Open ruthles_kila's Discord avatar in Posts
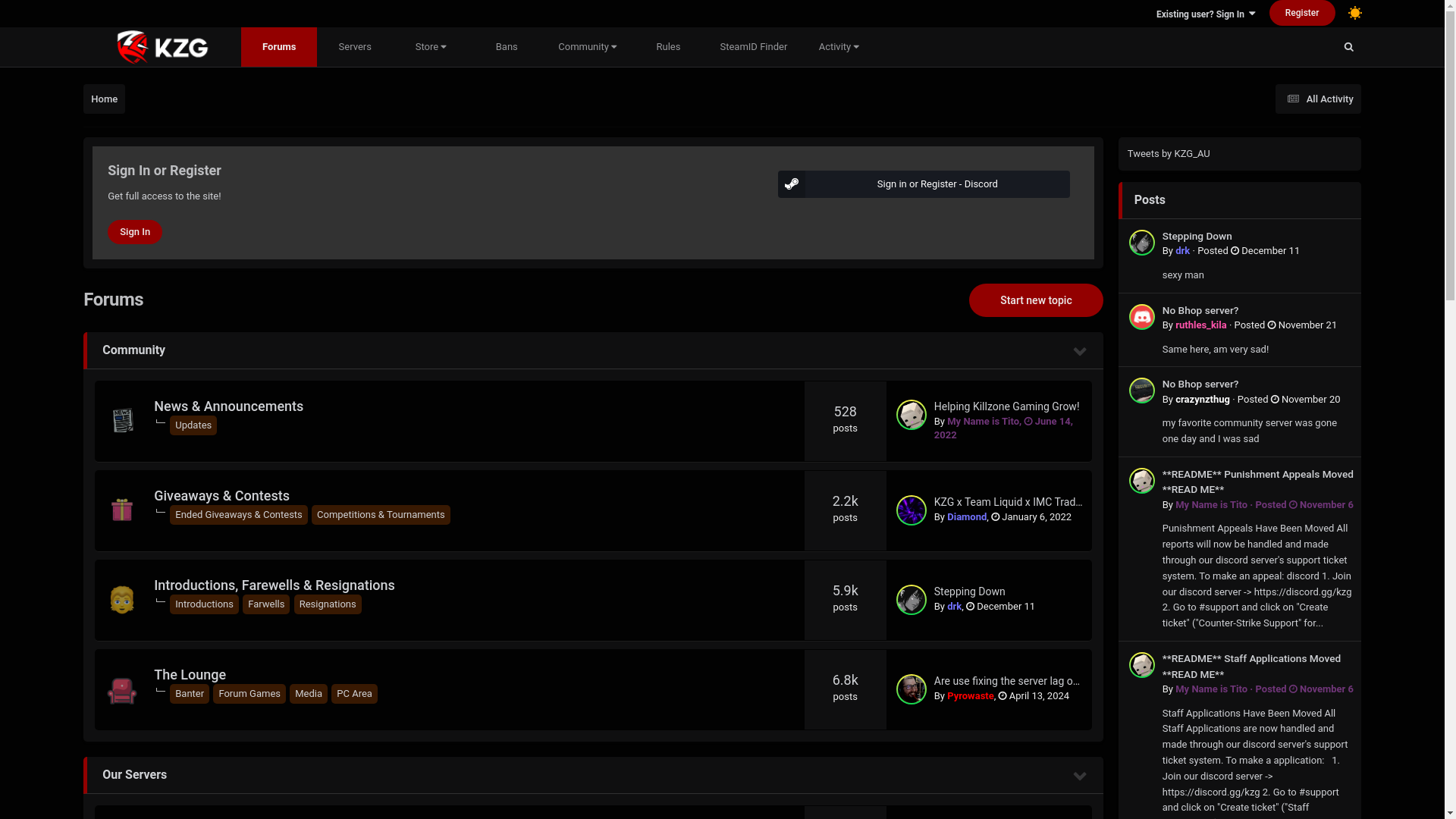The height and width of the screenshot is (819, 1456). [1142, 317]
